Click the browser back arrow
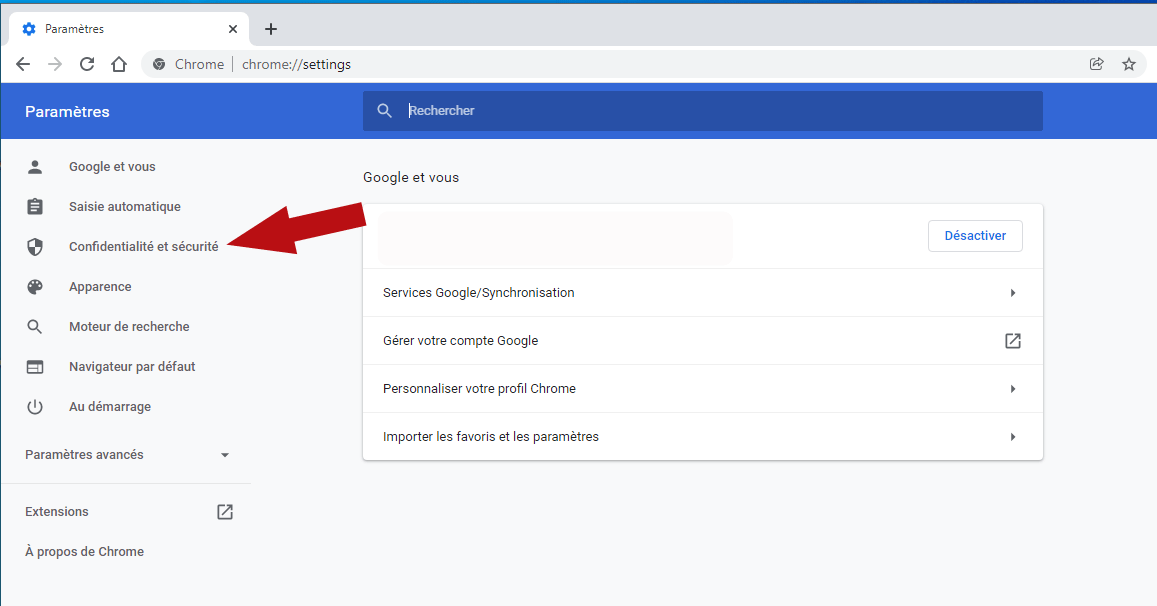1157x606 pixels. tap(23, 64)
